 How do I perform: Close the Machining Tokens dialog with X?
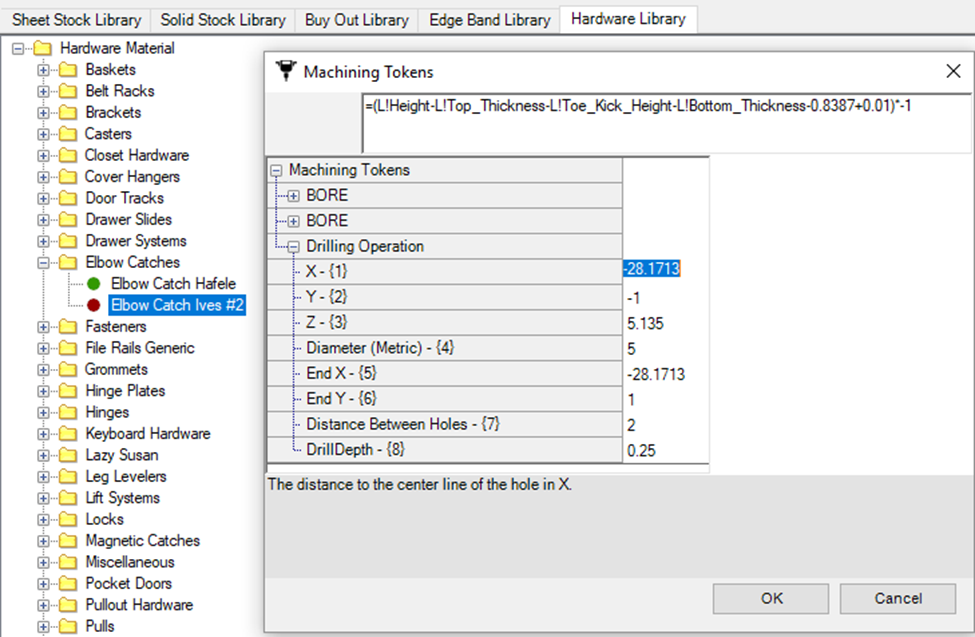952,71
